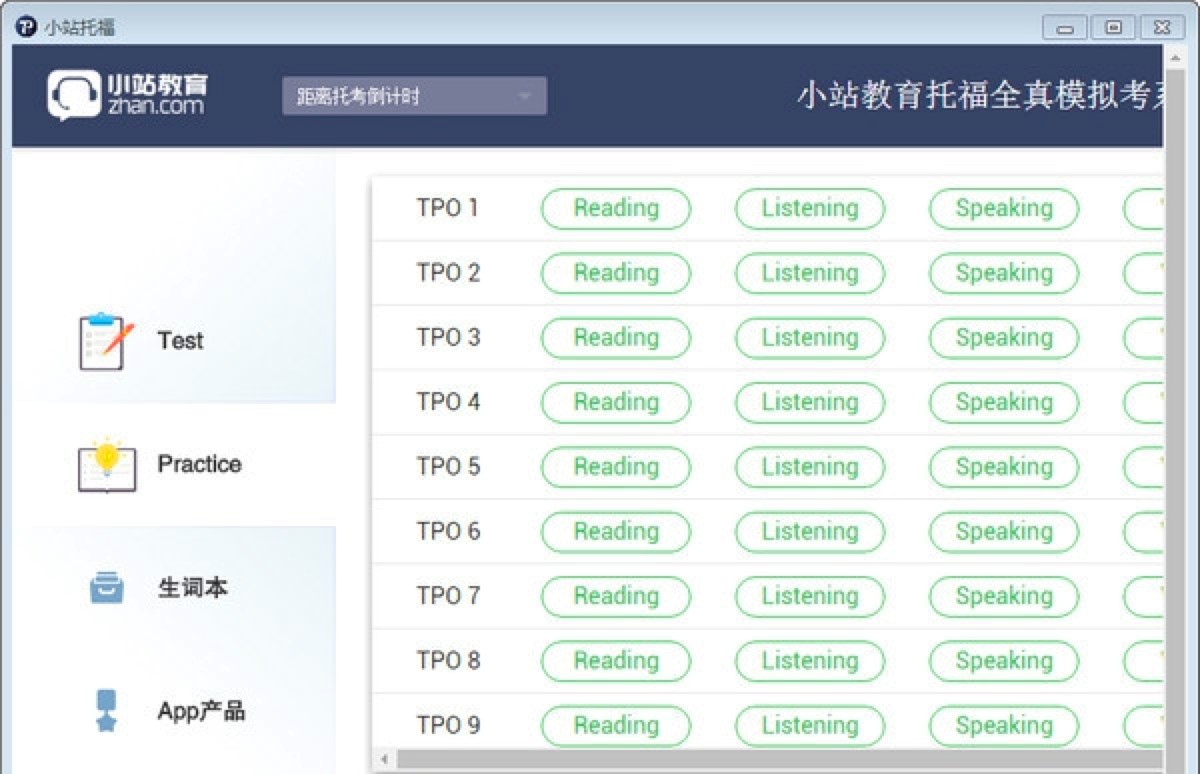This screenshot has height=774, width=1200.
Task: Click the TPO 8 row label
Action: (x=448, y=661)
